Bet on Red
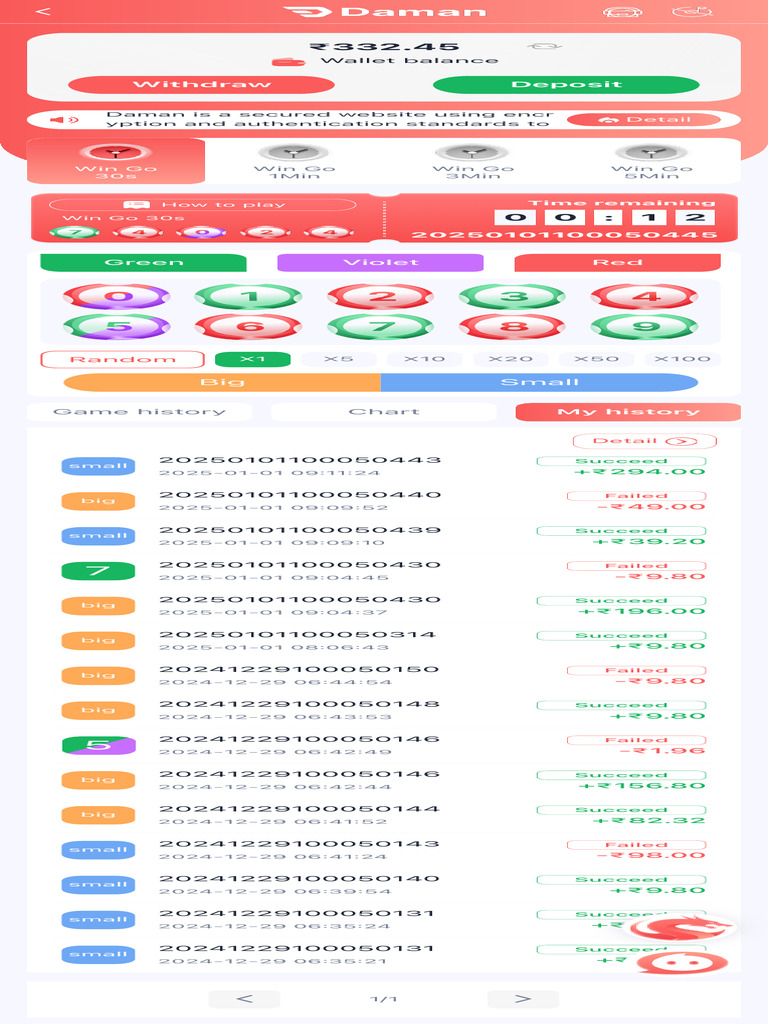 point(618,263)
